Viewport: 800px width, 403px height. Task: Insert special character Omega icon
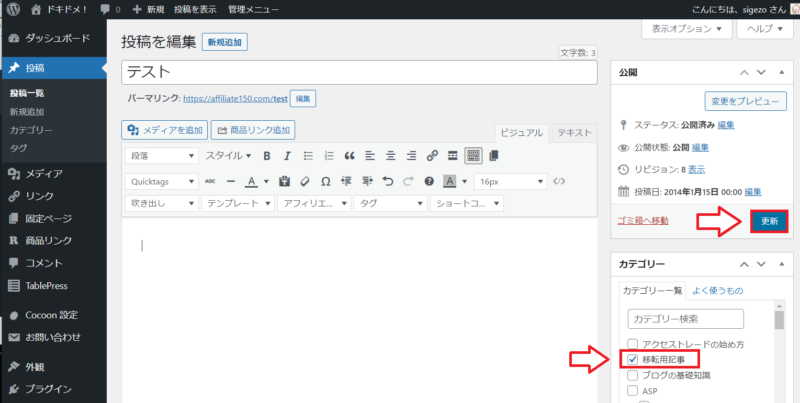coord(326,181)
